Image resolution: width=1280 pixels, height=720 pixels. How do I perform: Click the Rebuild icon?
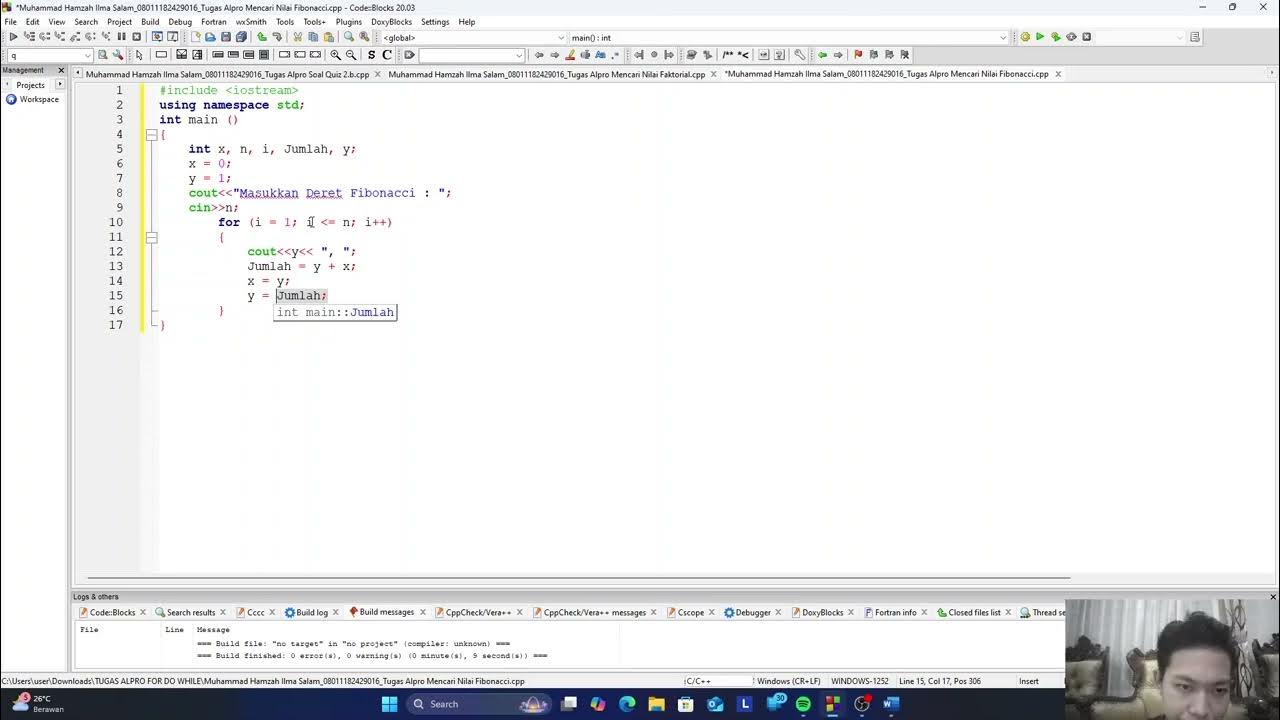point(1071,37)
